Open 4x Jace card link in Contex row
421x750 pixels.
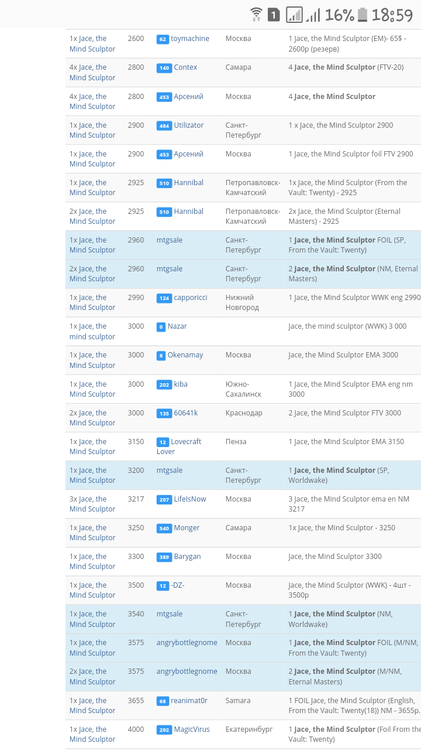click(92, 72)
